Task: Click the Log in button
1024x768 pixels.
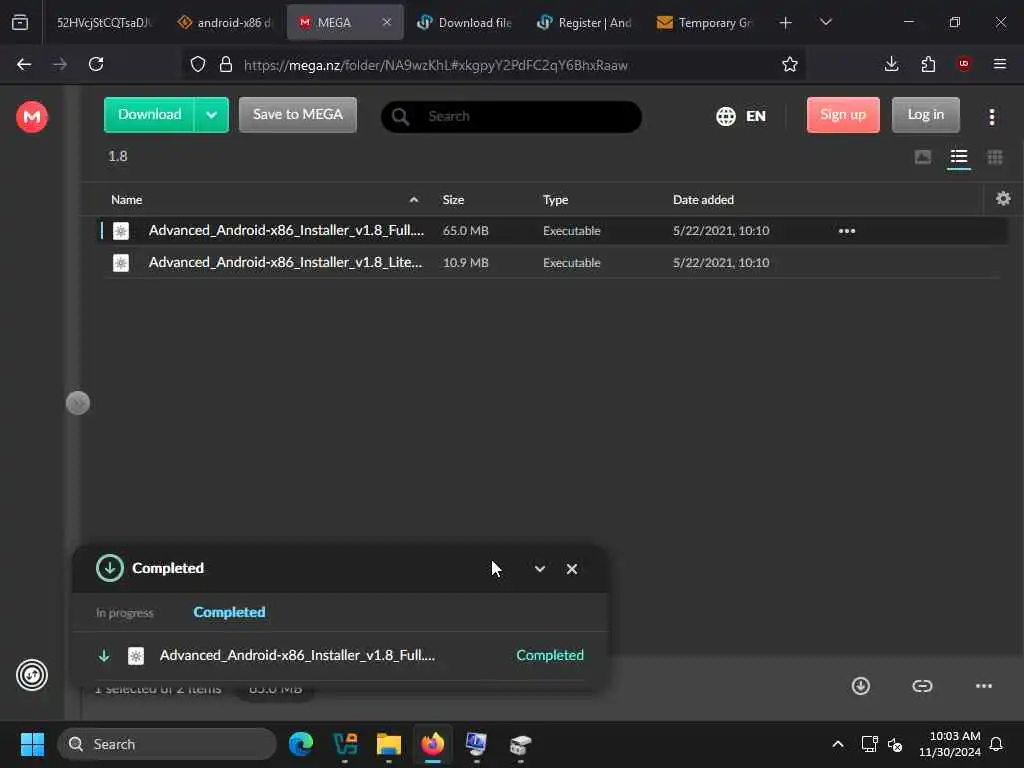Action: (925, 115)
